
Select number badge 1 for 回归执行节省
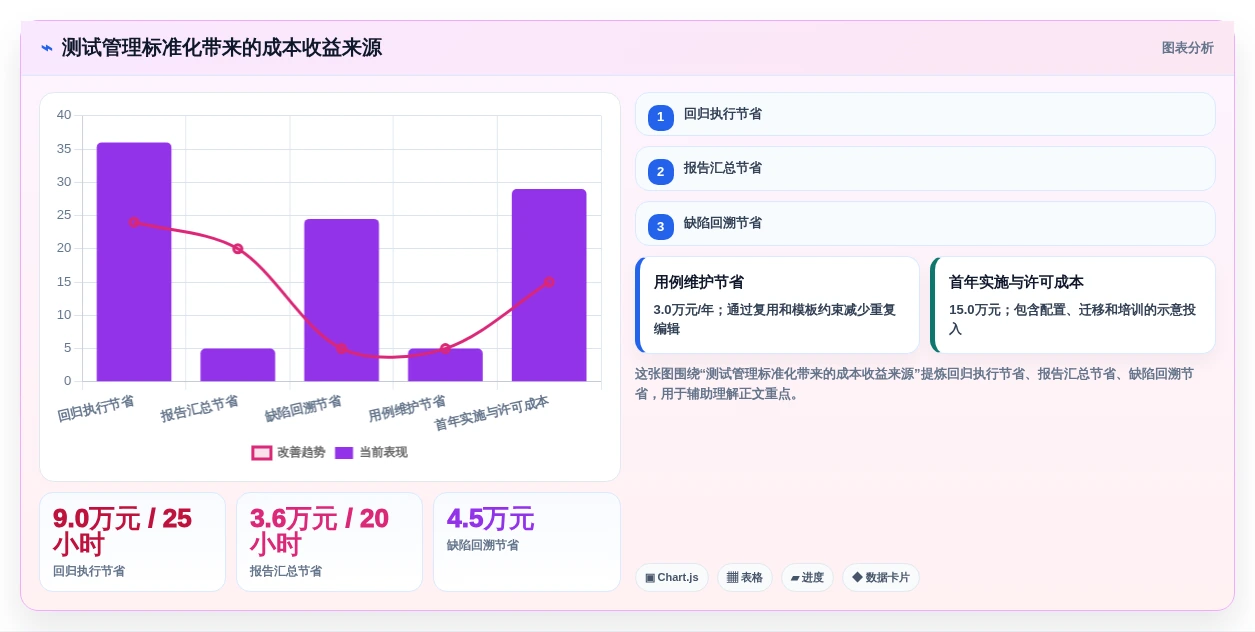(x=661, y=117)
